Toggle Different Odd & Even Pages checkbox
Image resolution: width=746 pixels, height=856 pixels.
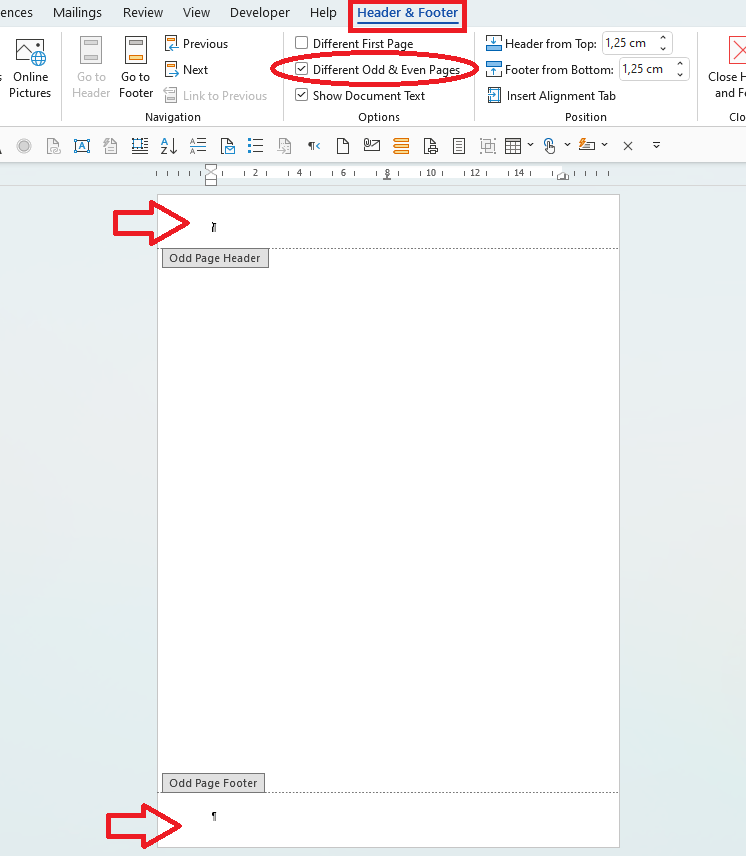[301, 69]
